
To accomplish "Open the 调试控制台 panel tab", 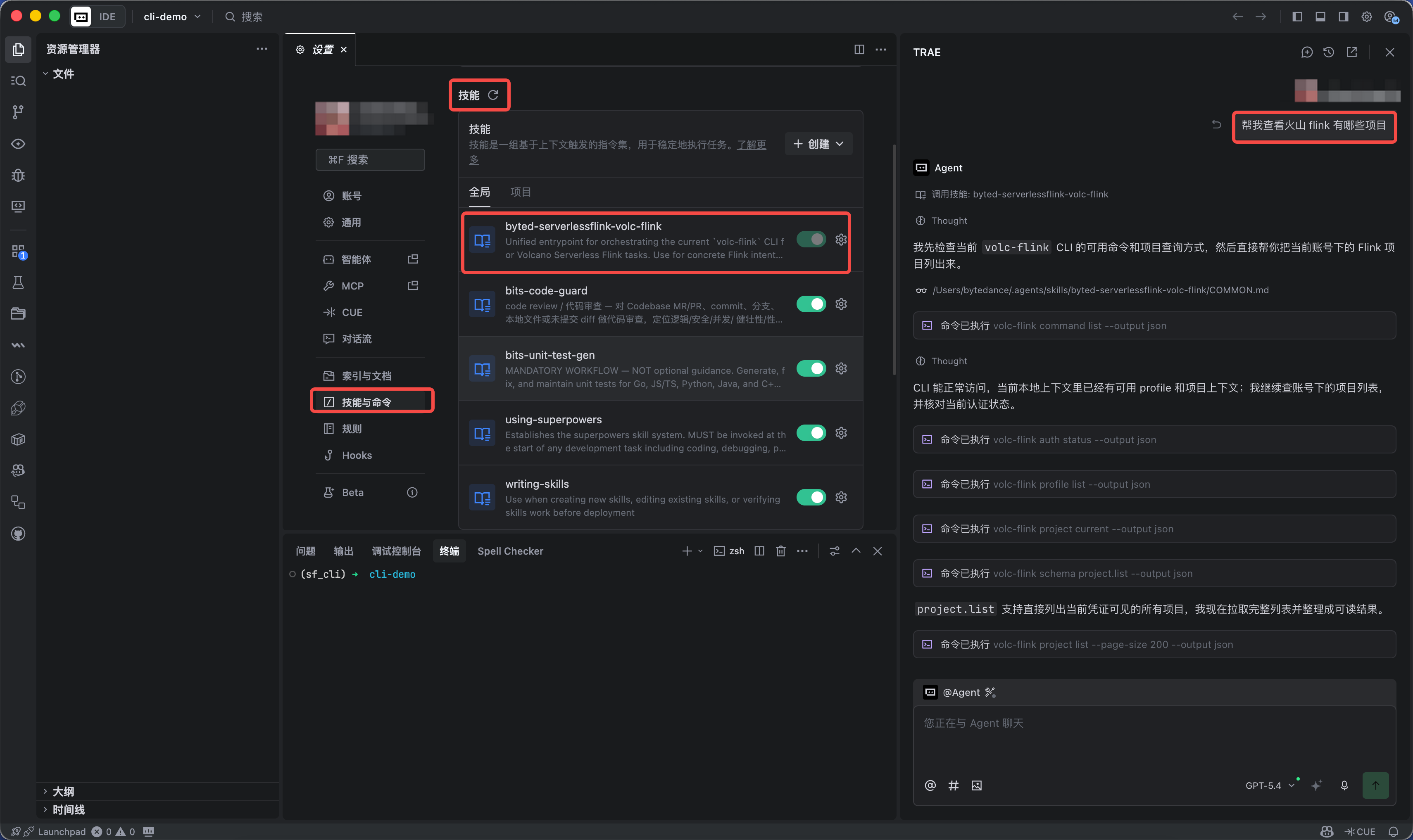I will 396,551.
